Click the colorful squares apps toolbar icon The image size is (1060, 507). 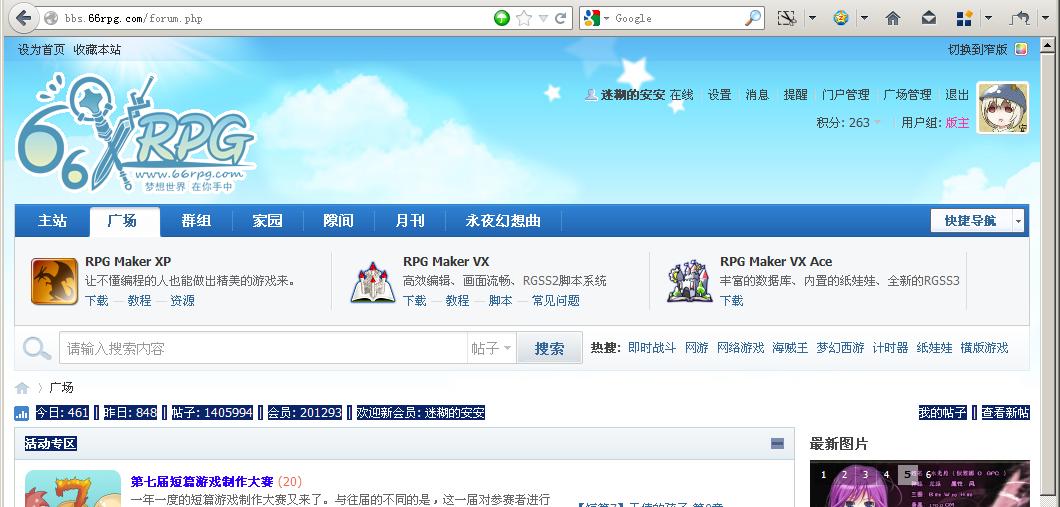[x=965, y=18]
